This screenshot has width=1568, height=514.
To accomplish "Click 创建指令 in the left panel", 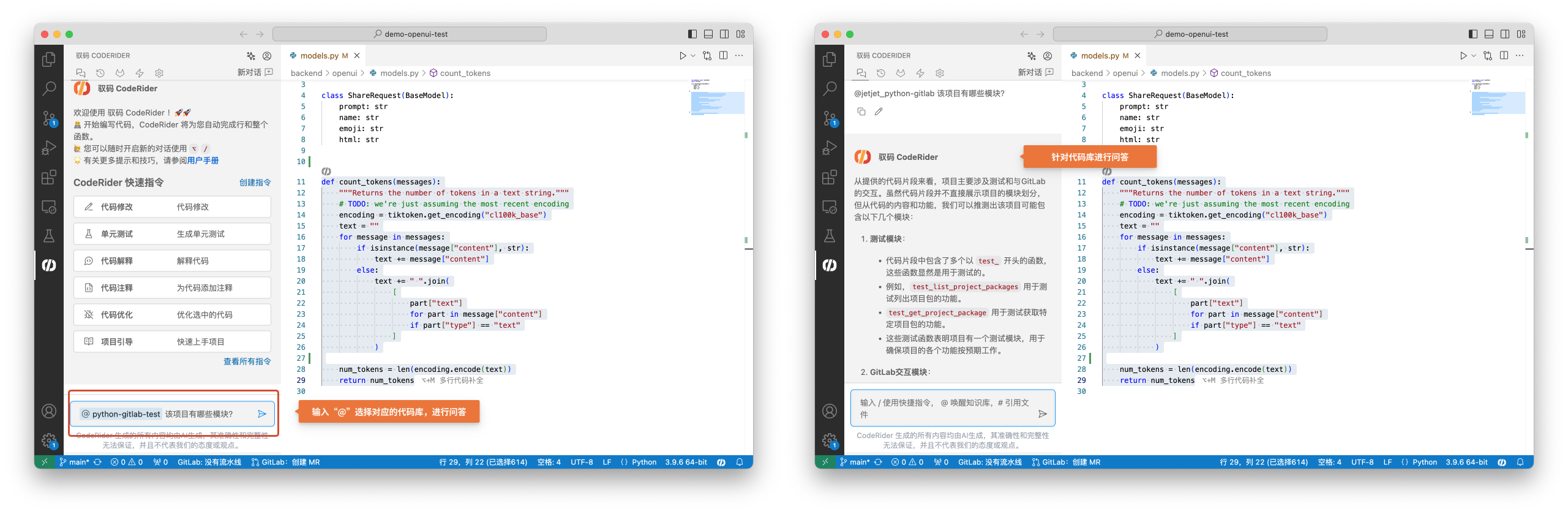I will 255,183.
